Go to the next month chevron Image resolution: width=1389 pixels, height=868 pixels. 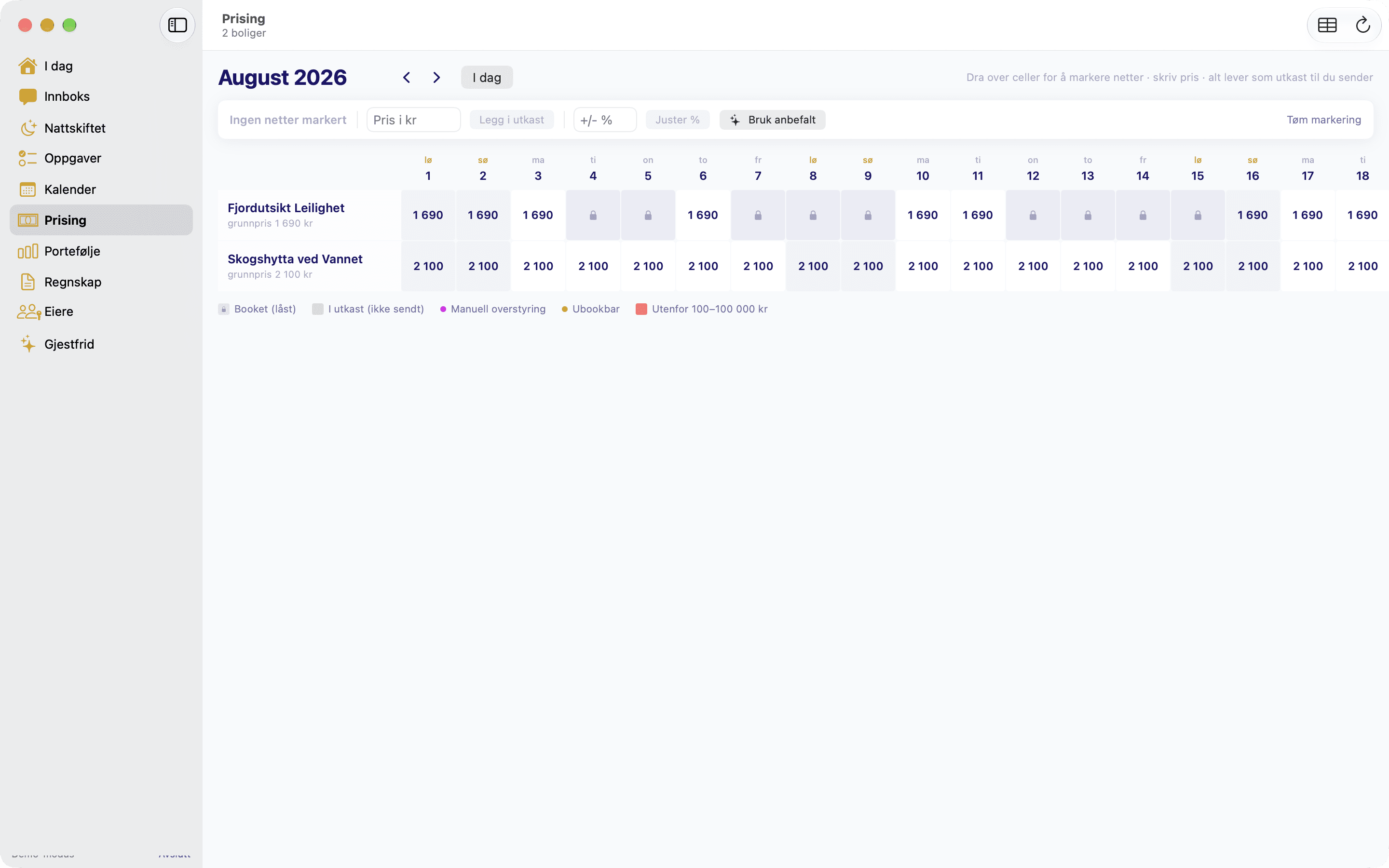(437, 78)
